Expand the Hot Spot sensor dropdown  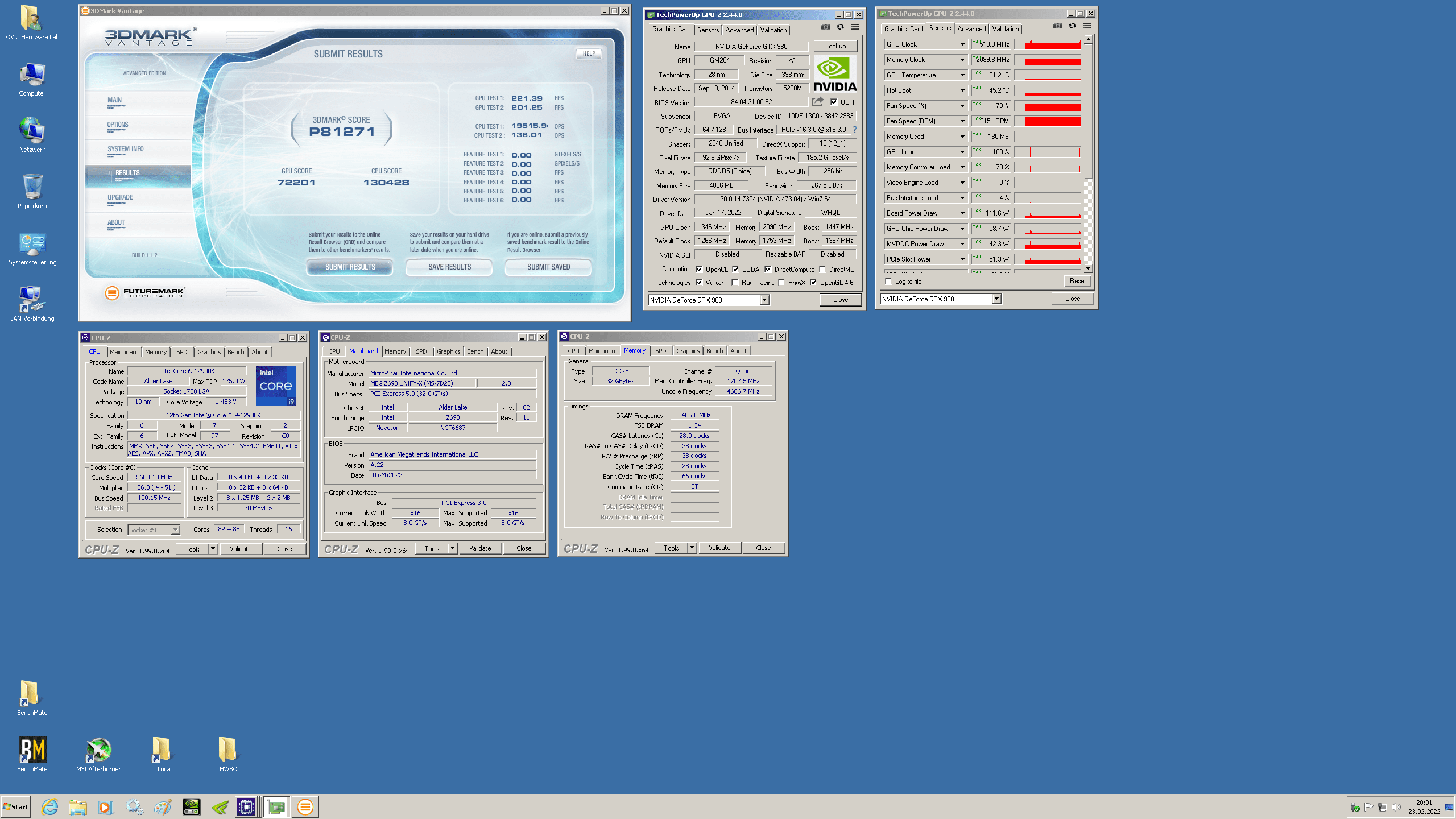(x=962, y=90)
